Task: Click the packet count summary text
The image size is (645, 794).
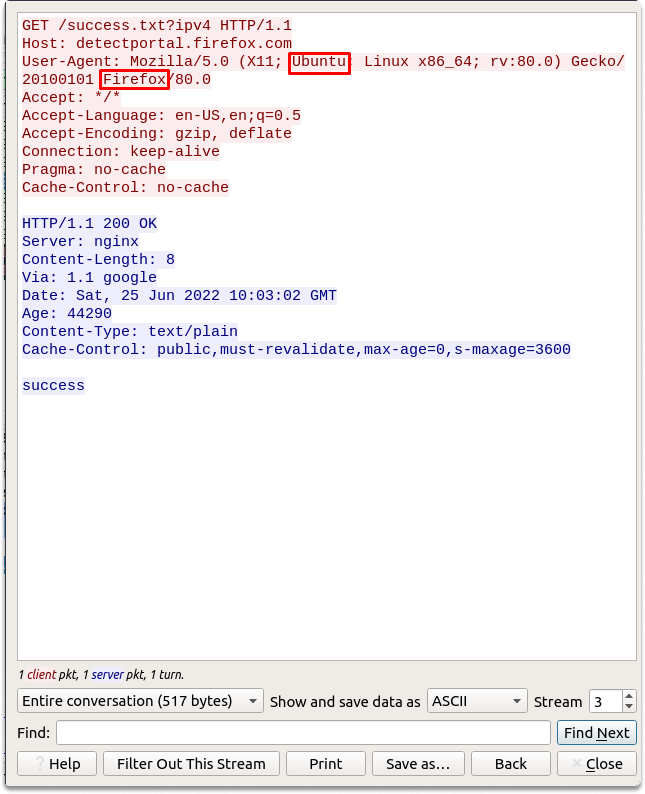Action: coord(101,674)
